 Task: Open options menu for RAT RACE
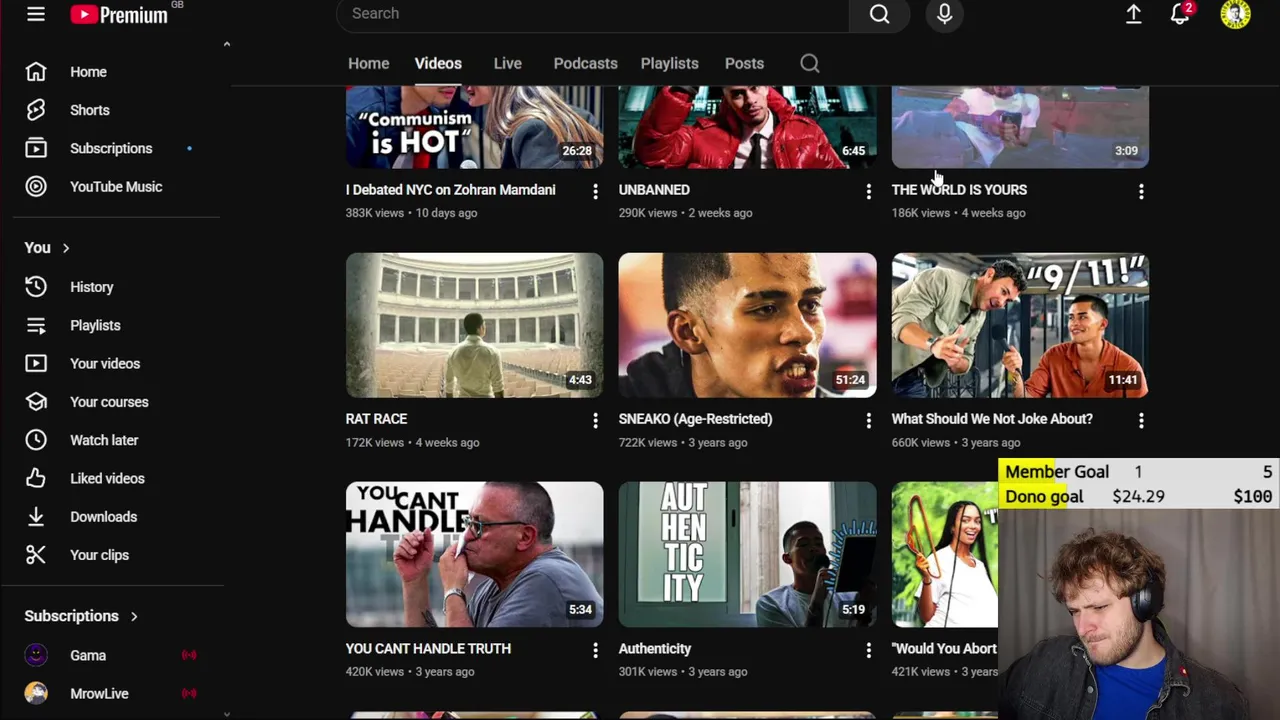point(595,420)
